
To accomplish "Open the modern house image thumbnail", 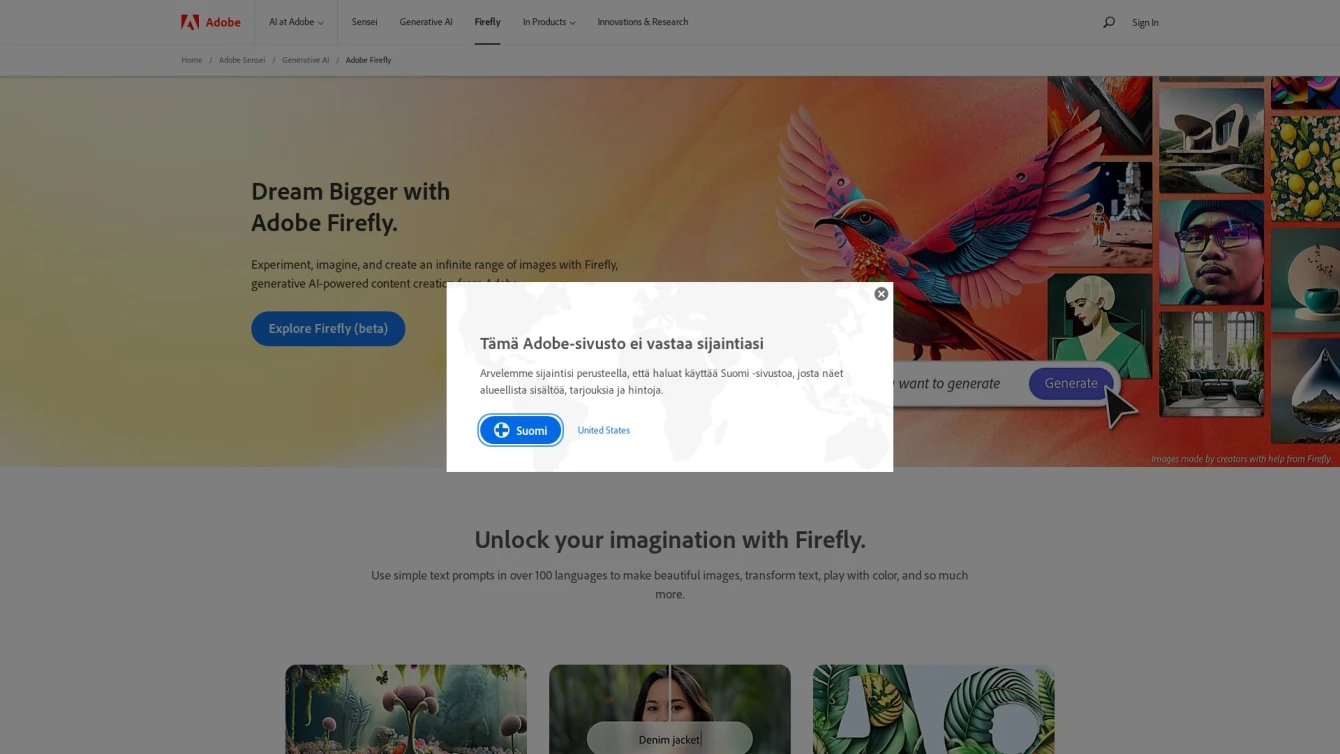I will tap(1211, 140).
